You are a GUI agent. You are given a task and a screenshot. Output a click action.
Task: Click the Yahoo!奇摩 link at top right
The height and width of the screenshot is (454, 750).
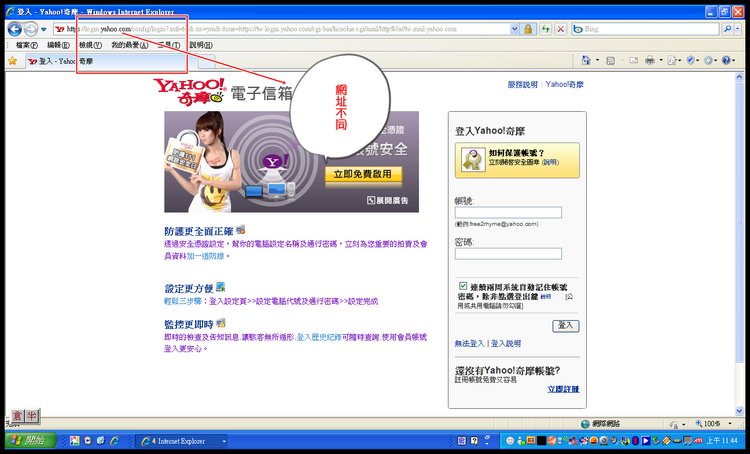click(x=564, y=85)
